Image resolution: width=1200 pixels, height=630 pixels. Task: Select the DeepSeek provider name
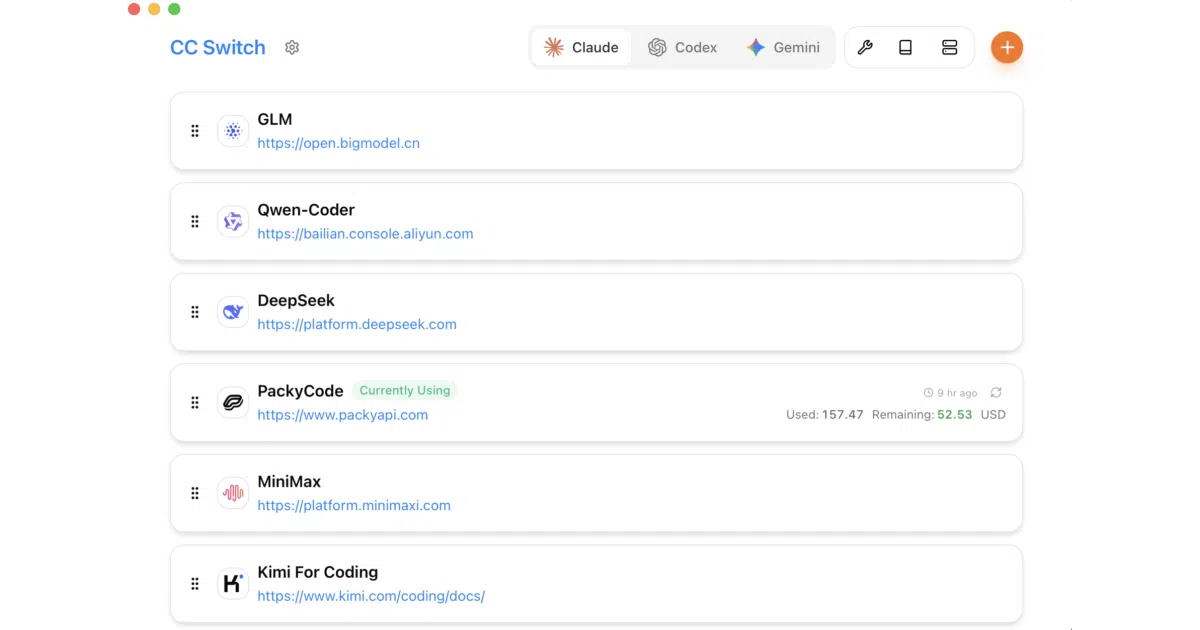(x=296, y=300)
